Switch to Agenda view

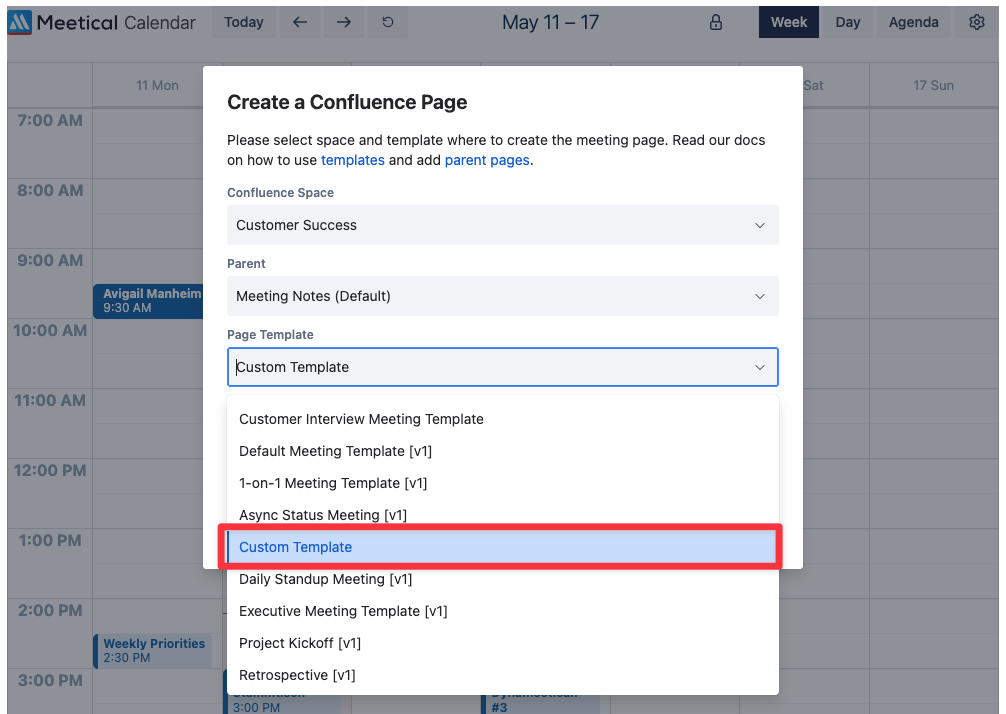point(914,22)
